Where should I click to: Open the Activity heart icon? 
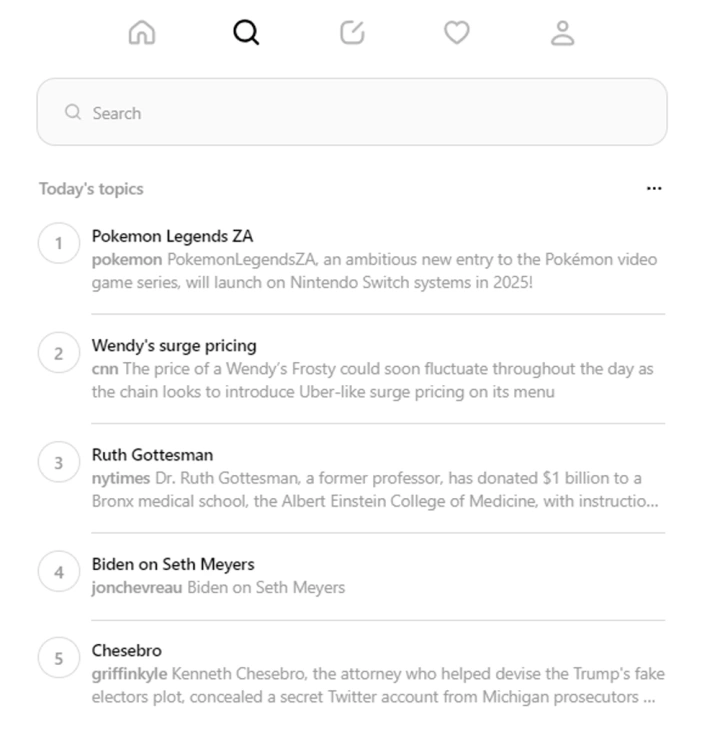[457, 33]
